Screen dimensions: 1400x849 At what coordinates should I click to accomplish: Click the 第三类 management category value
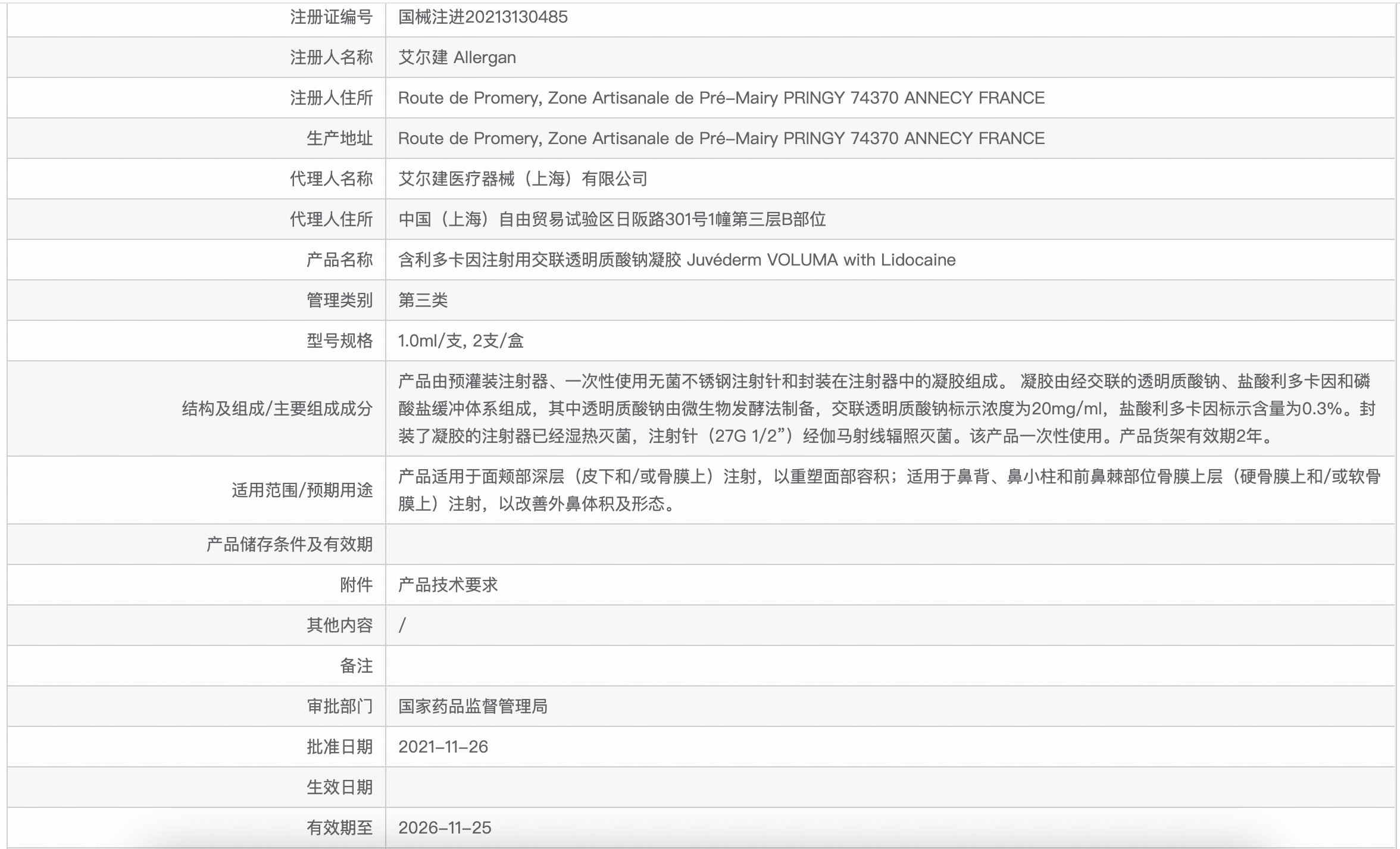click(x=423, y=300)
